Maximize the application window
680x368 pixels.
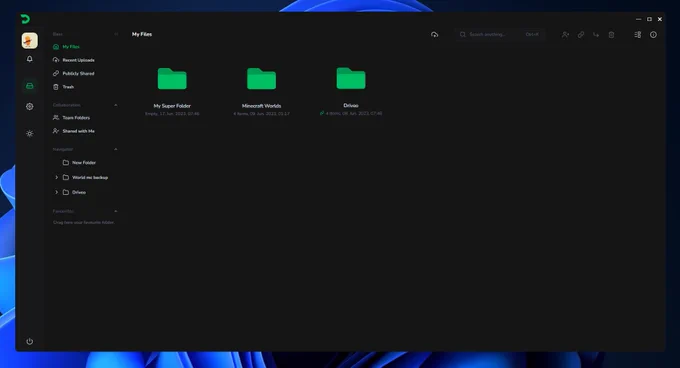coord(649,19)
